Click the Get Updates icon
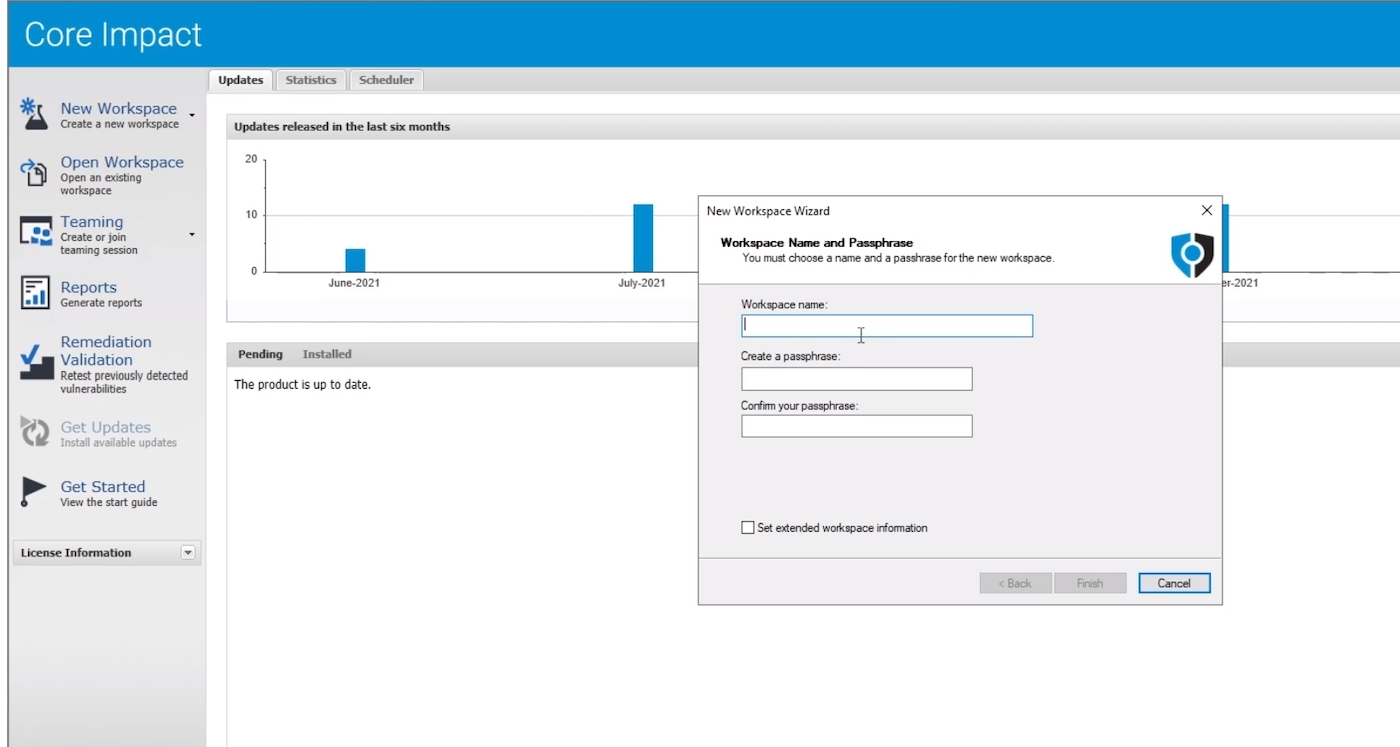 (33, 432)
